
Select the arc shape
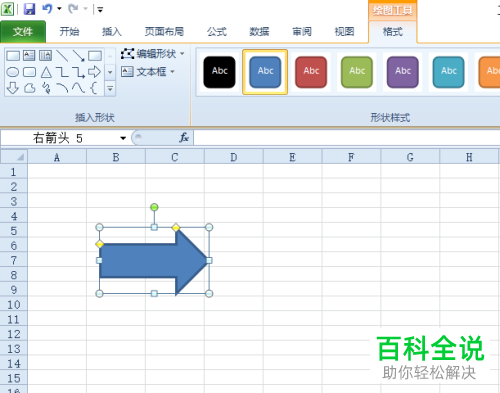pos(62,88)
